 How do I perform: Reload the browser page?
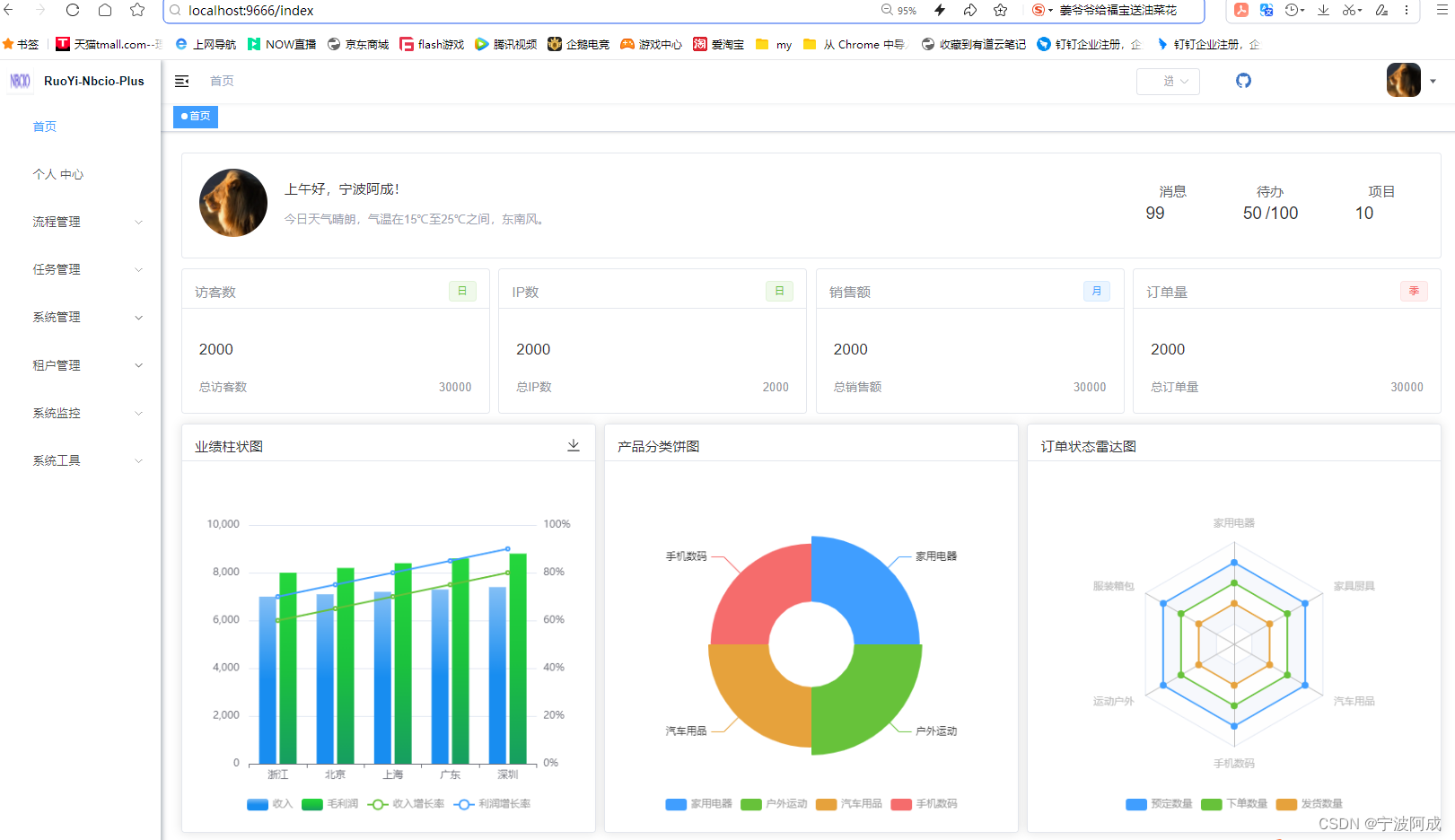(73, 10)
